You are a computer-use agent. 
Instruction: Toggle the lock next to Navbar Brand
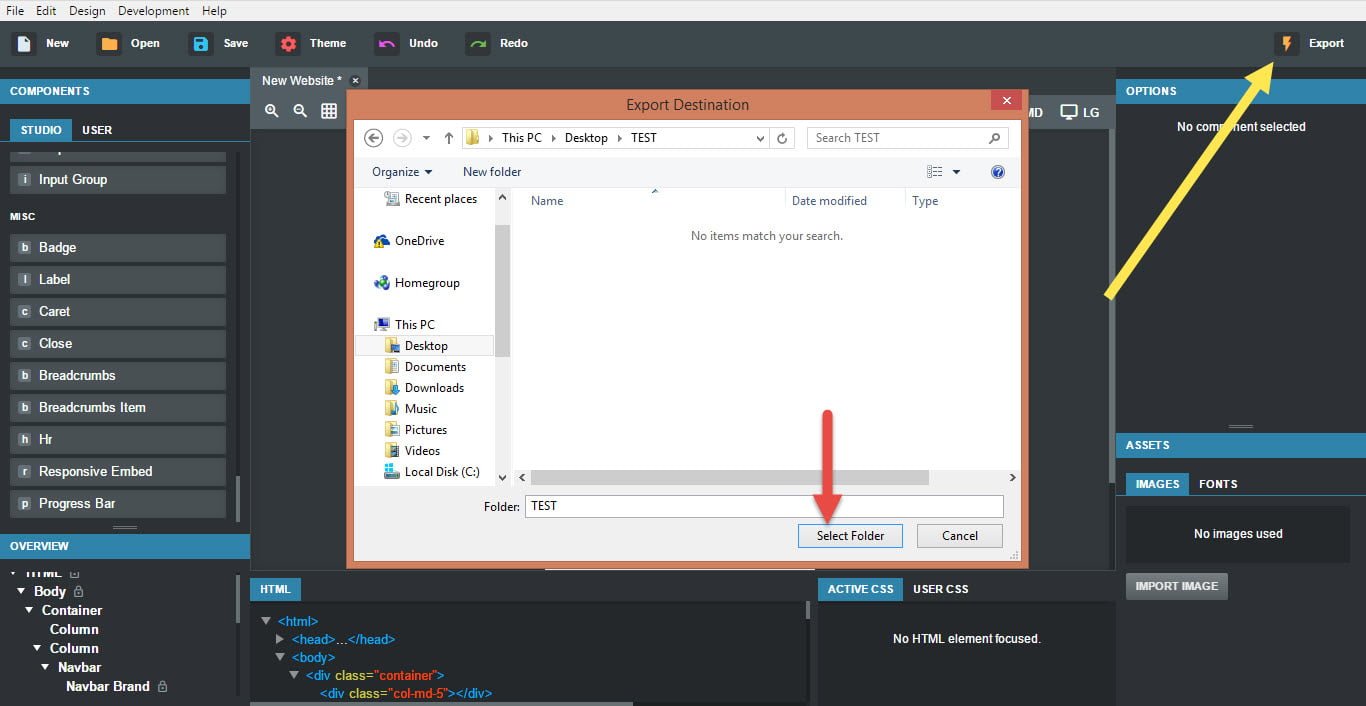tap(163, 687)
